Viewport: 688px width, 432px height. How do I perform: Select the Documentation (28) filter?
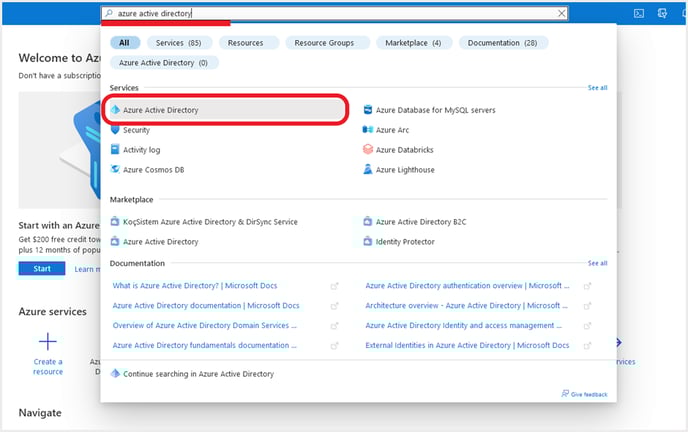pyautogui.click(x=502, y=43)
